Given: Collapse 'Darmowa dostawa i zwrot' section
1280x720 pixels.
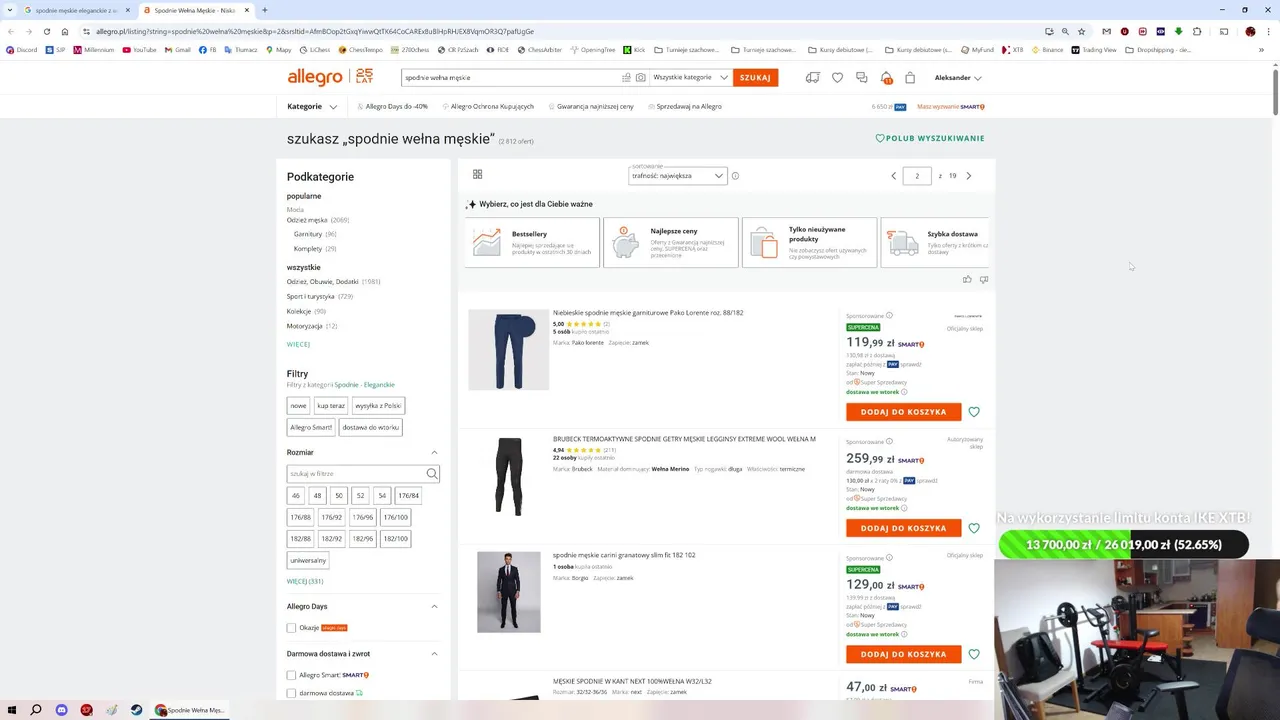Looking at the screenshot, I should point(434,654).
